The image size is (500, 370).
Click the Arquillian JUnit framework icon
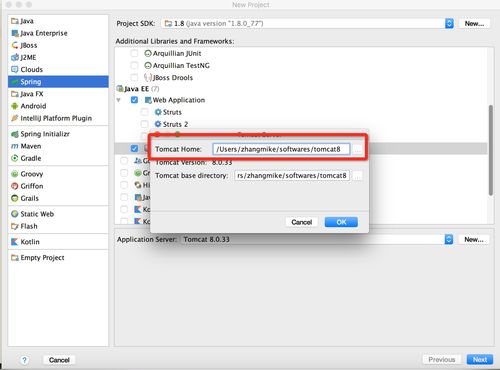(148, 53)
